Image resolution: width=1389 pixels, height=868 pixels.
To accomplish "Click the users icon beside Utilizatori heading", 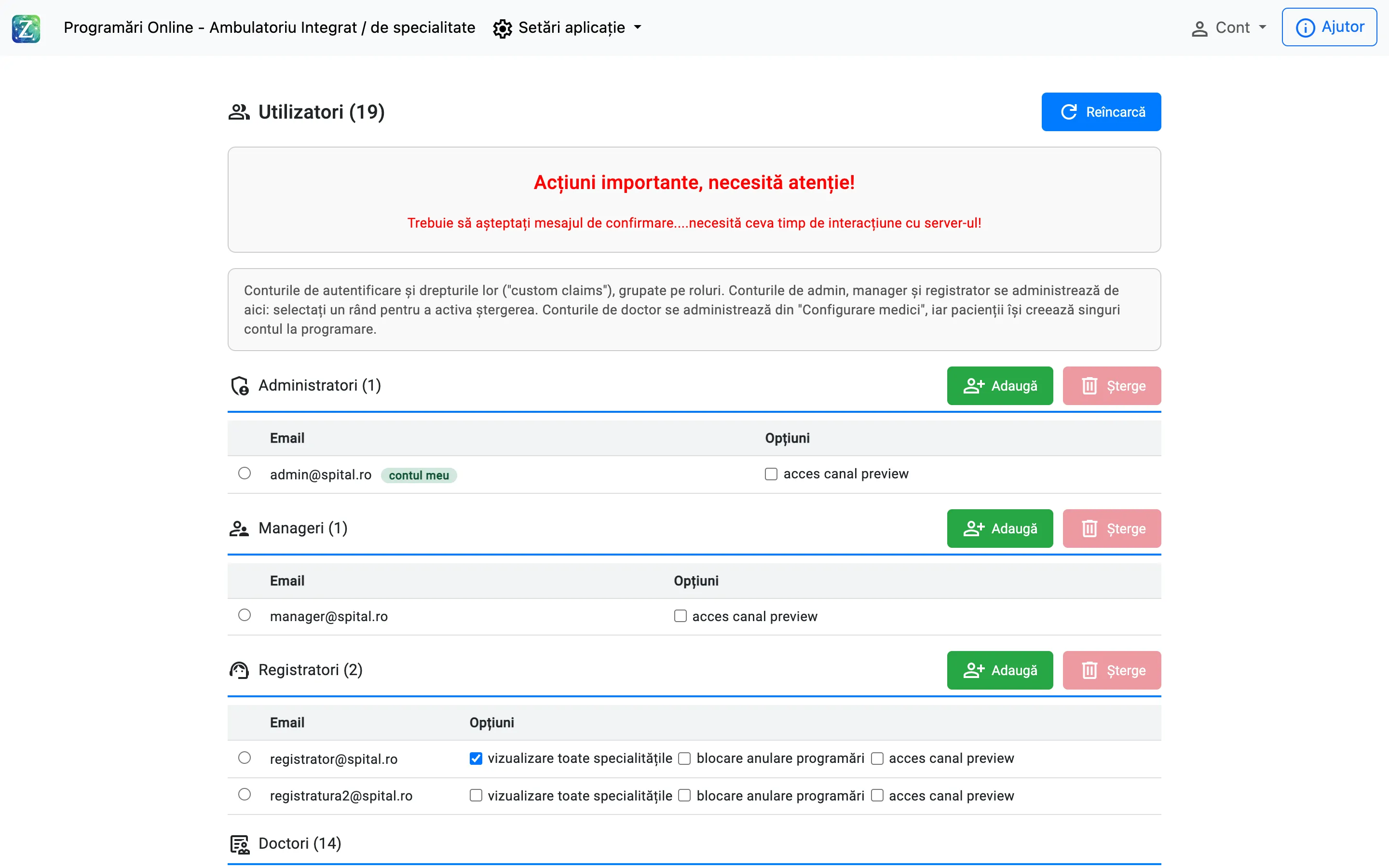I will 239,112.
